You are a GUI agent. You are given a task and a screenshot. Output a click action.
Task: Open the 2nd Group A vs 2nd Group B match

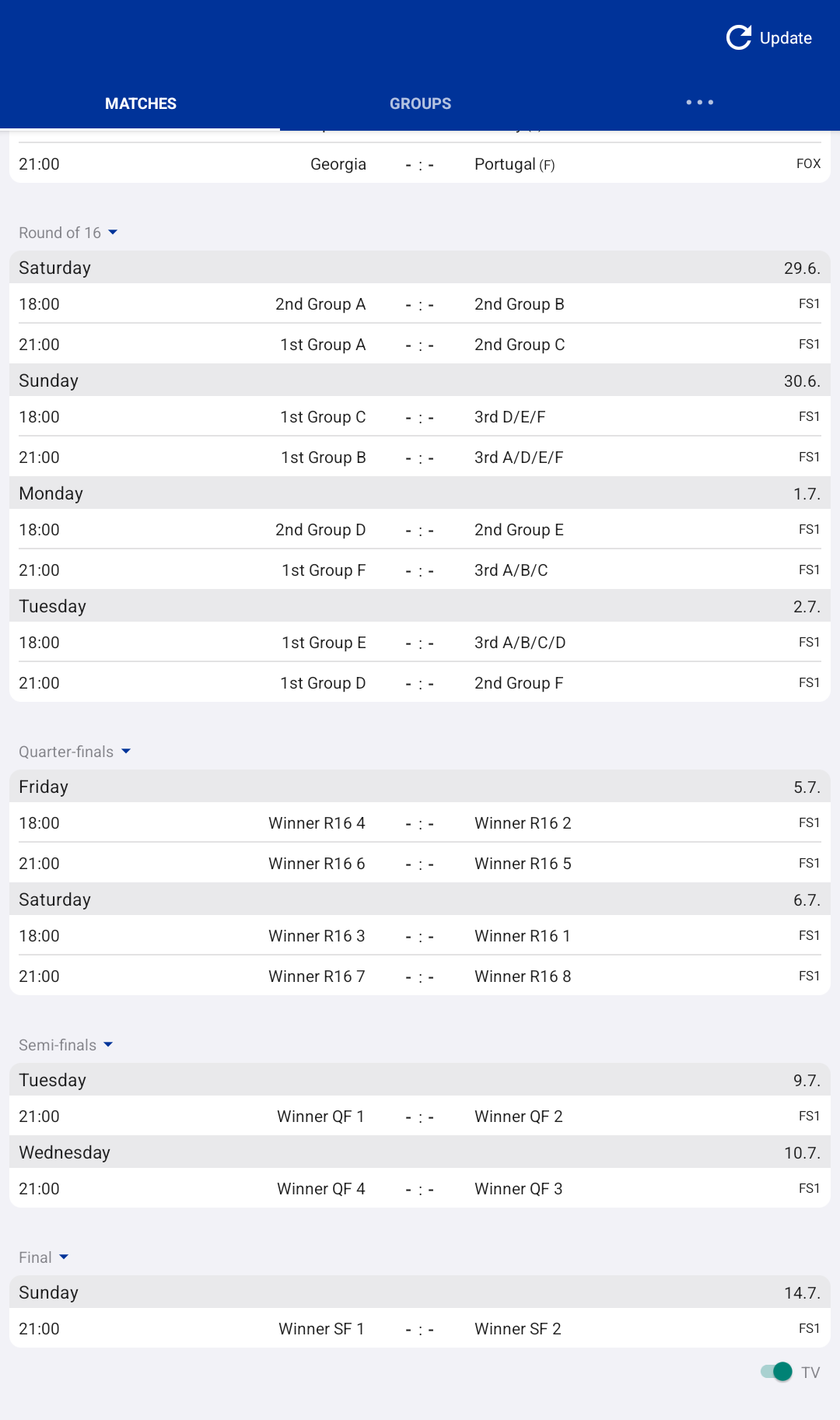(420, 304)
